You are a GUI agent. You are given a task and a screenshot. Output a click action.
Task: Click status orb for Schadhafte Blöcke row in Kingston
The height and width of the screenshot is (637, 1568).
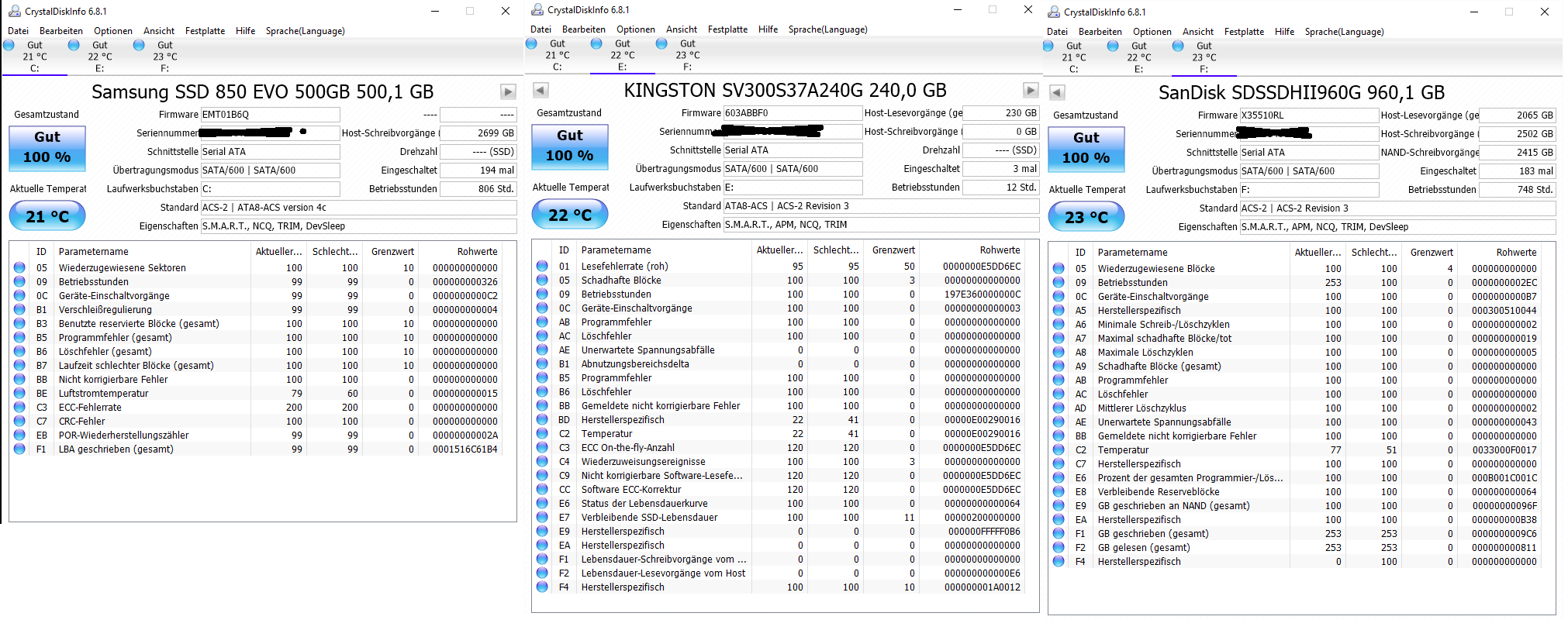pos(542,280)
